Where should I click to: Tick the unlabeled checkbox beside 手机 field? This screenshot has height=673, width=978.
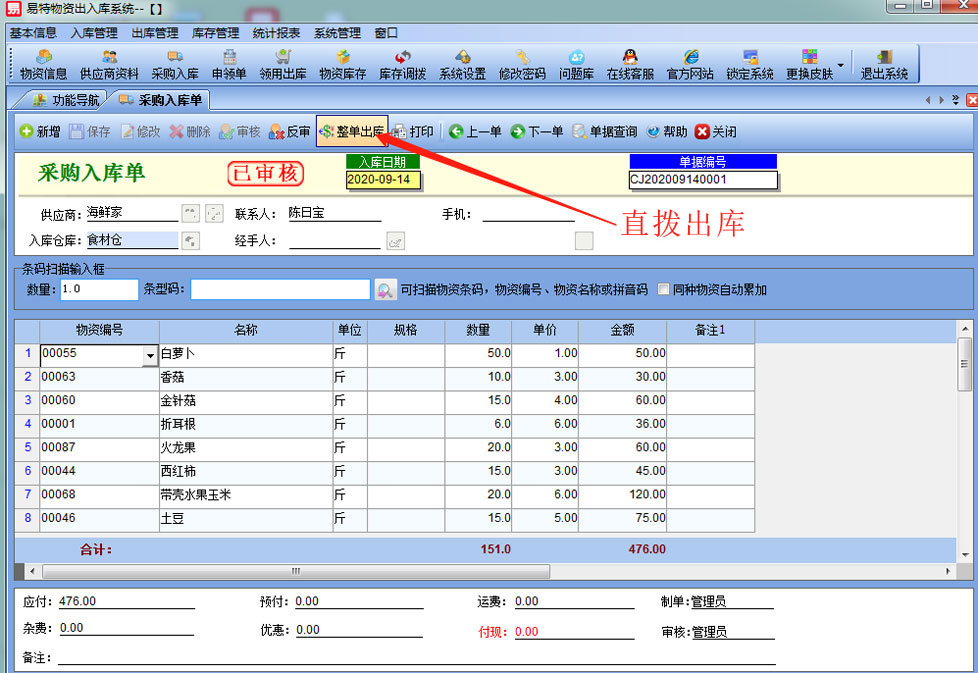pyautogui.click(x=584, y=240)
